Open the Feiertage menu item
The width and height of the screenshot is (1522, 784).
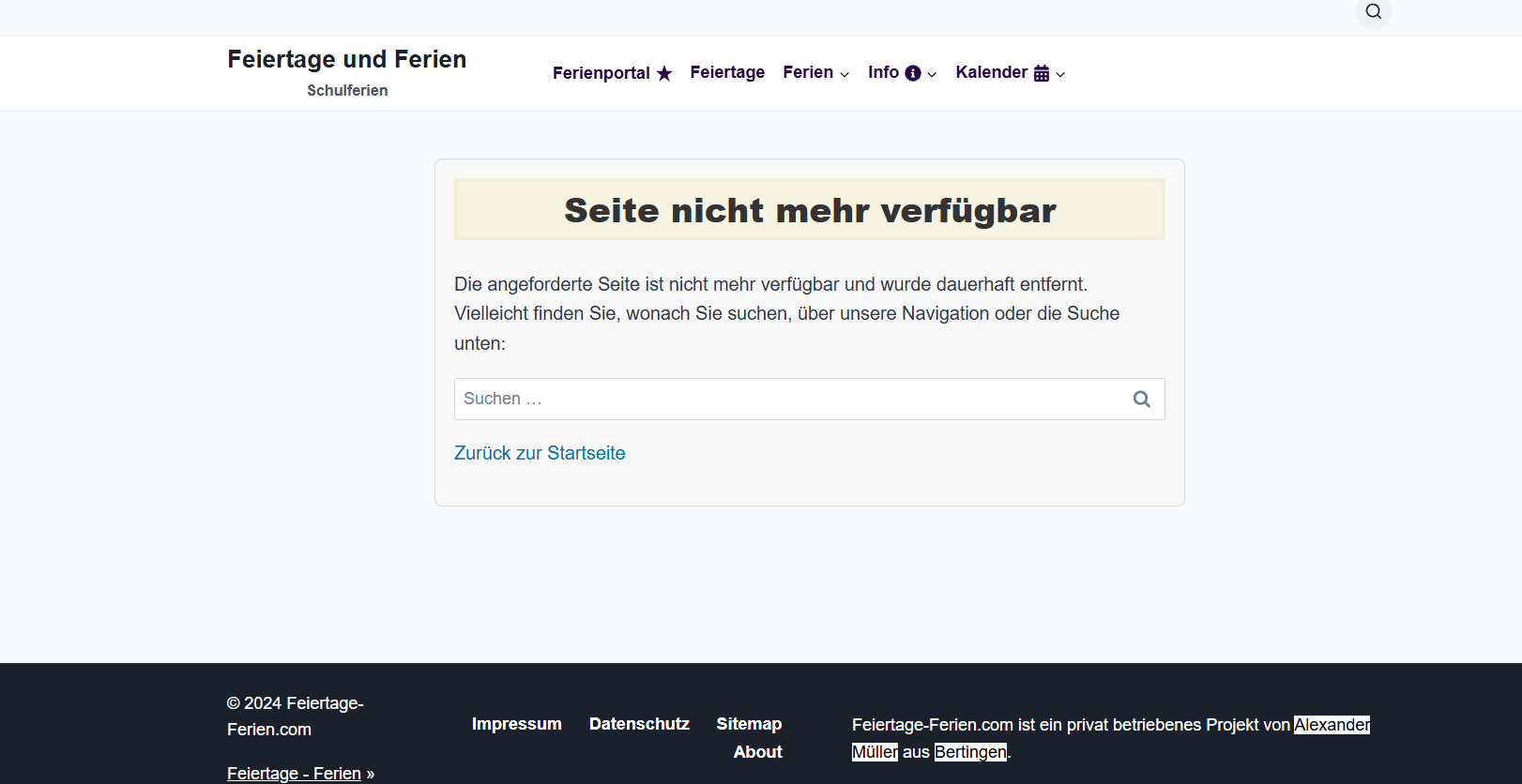[727, 72]
